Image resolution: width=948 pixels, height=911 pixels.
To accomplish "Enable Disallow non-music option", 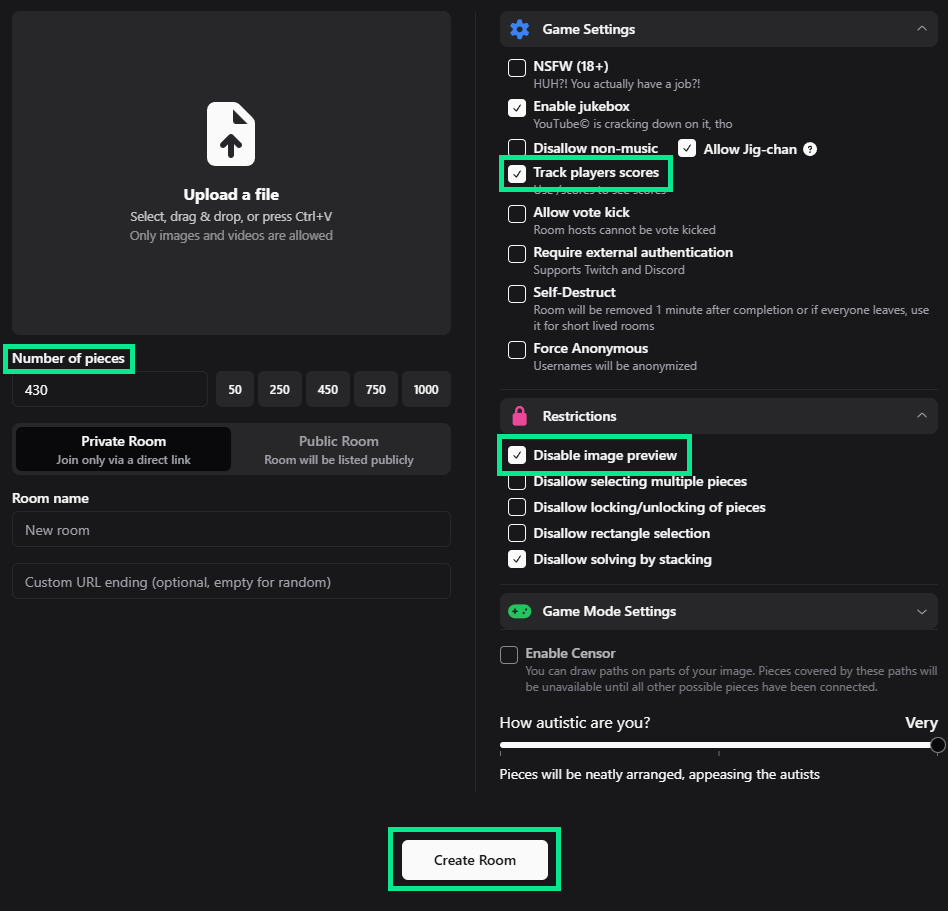I will pyautogui.click(x=517, y=148).
